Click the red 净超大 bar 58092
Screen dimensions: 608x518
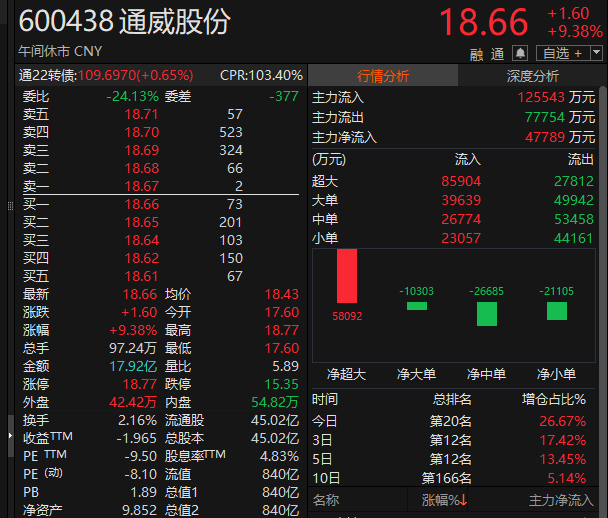click(x=347, y=276)
